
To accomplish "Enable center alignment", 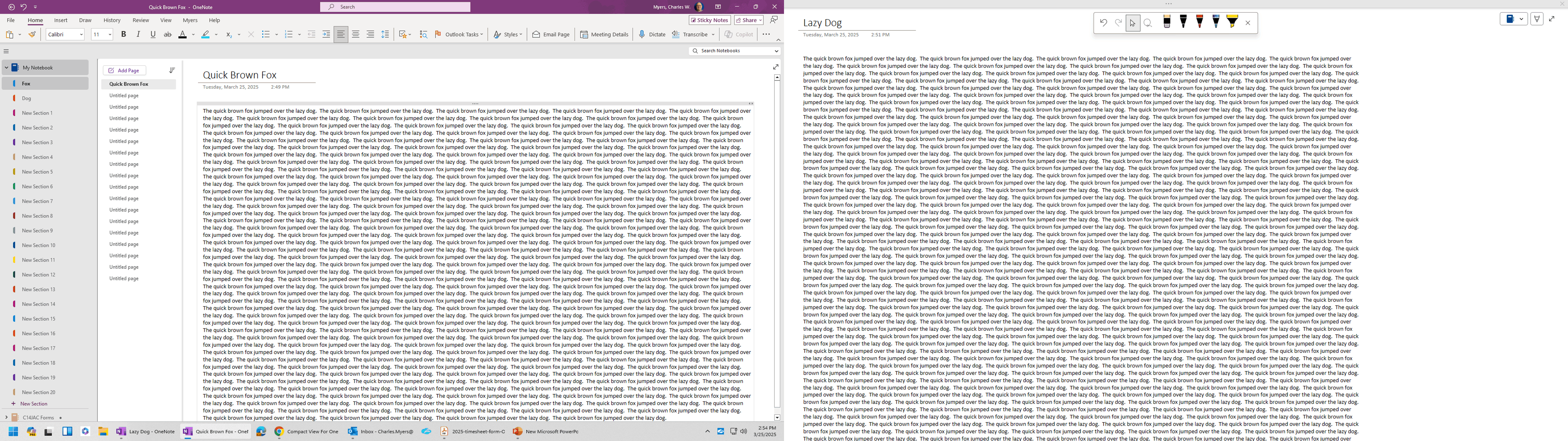I will (355, 35).
